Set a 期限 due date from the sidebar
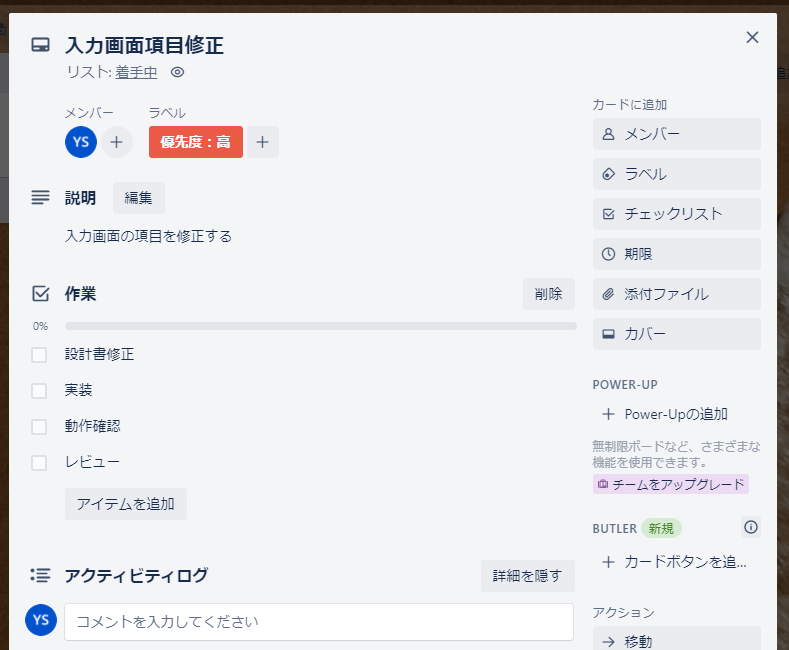 (x=677, y=254)
